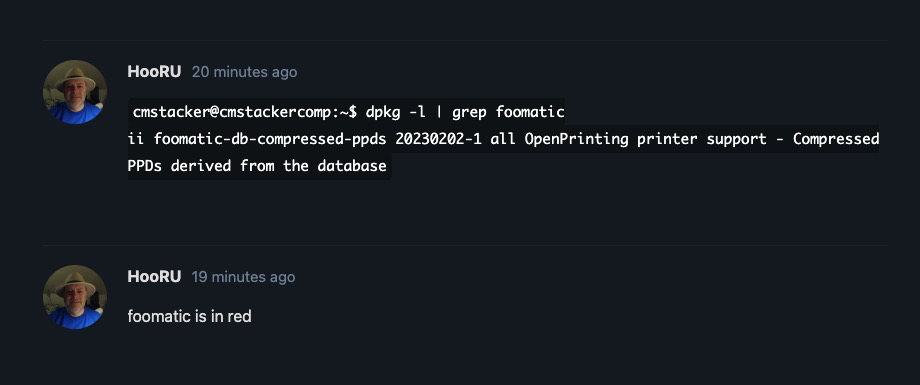Open HooRU's avatar on the 19 minutes ago post
The width and height of the screenshot is (920, 385).
pyautogui.click(x=75, y=297)
